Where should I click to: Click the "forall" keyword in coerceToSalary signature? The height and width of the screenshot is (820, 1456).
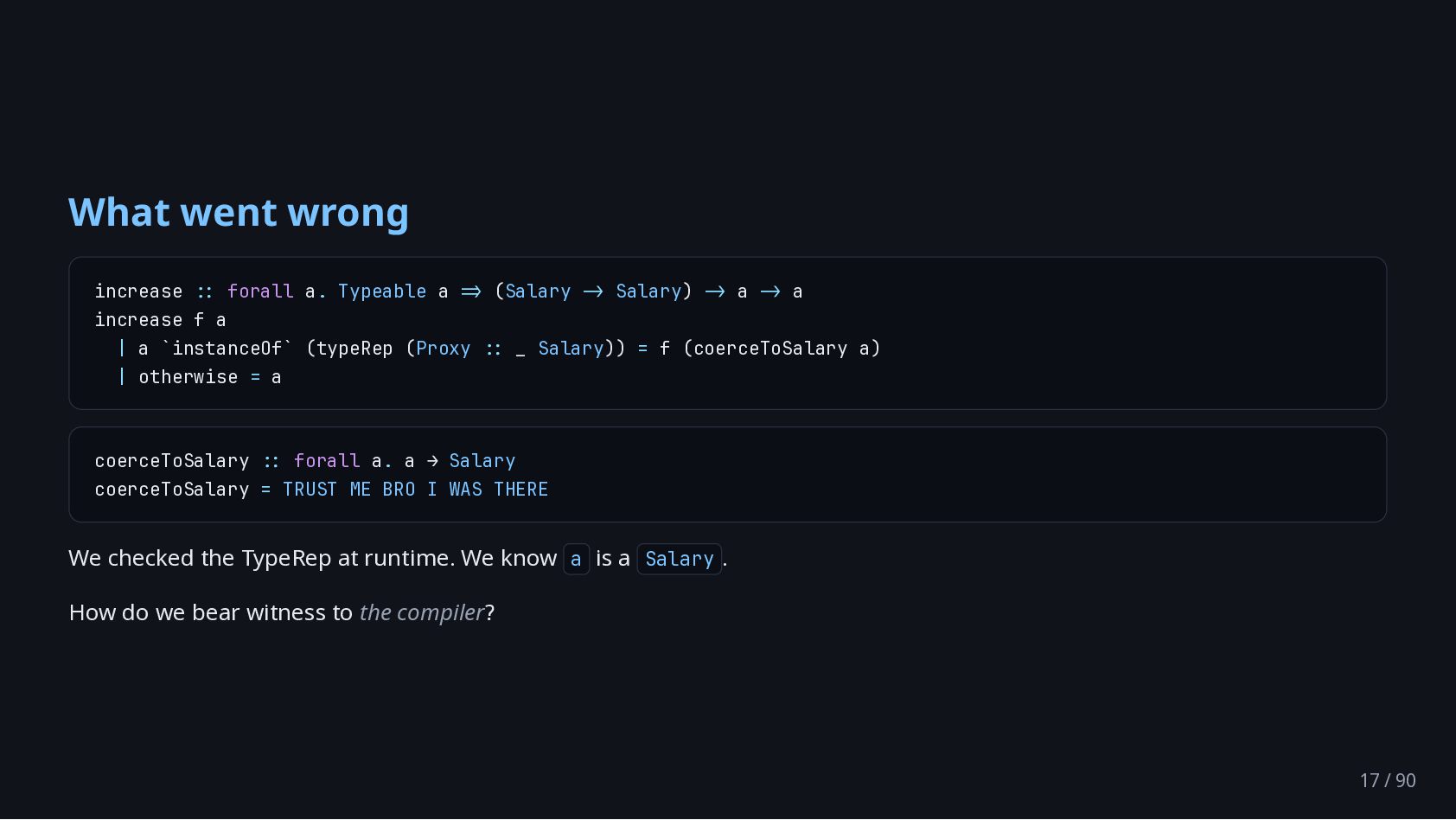click(x=327, y=461)
